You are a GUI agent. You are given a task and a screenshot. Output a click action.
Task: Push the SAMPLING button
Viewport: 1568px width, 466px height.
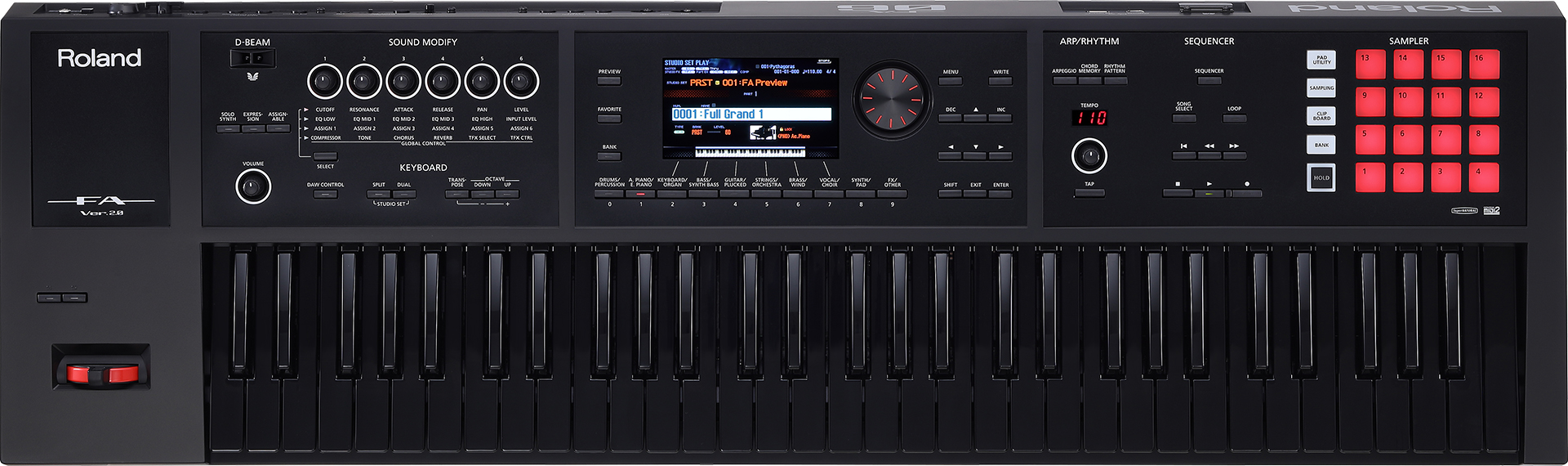(x=1321, y=88)
